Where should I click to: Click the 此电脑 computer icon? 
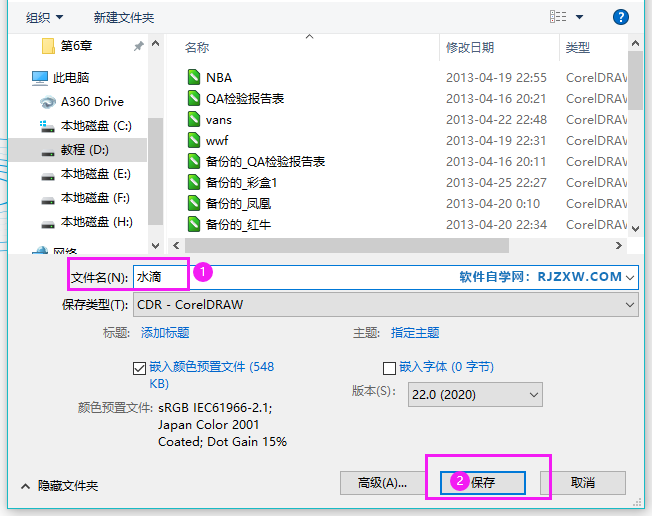[x=40, y=78]
